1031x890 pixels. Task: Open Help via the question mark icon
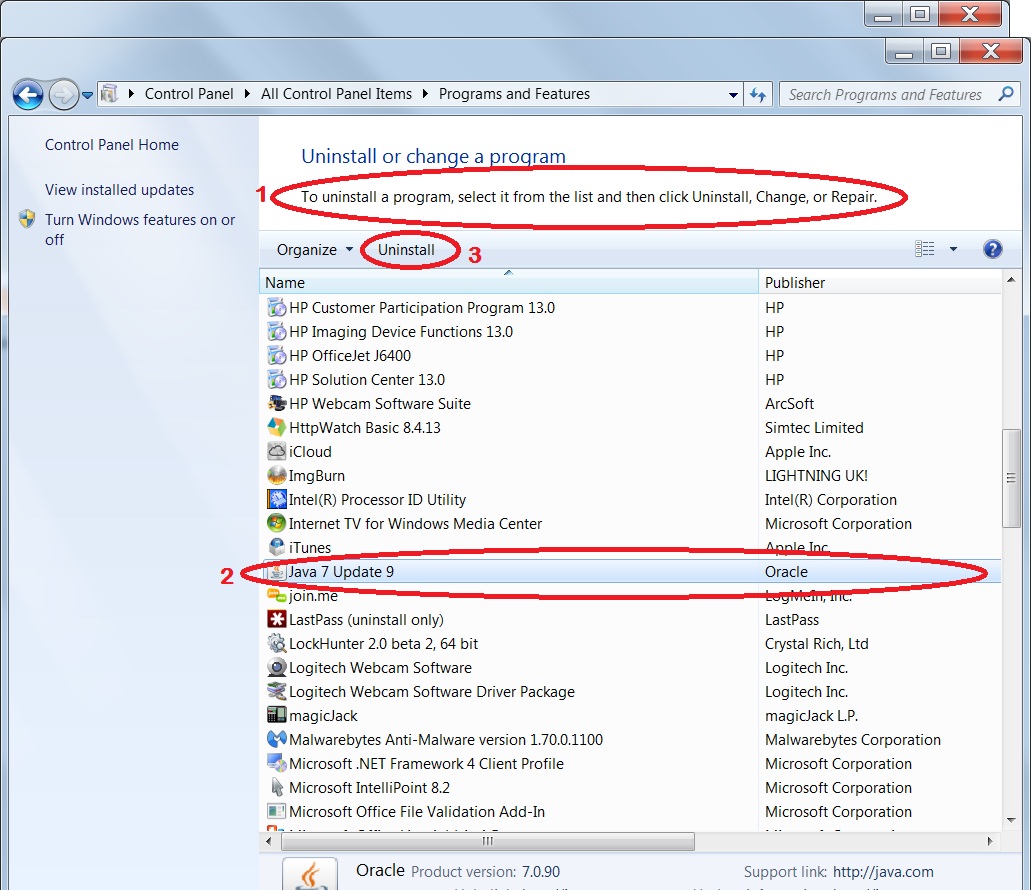(x=992, y=248)
